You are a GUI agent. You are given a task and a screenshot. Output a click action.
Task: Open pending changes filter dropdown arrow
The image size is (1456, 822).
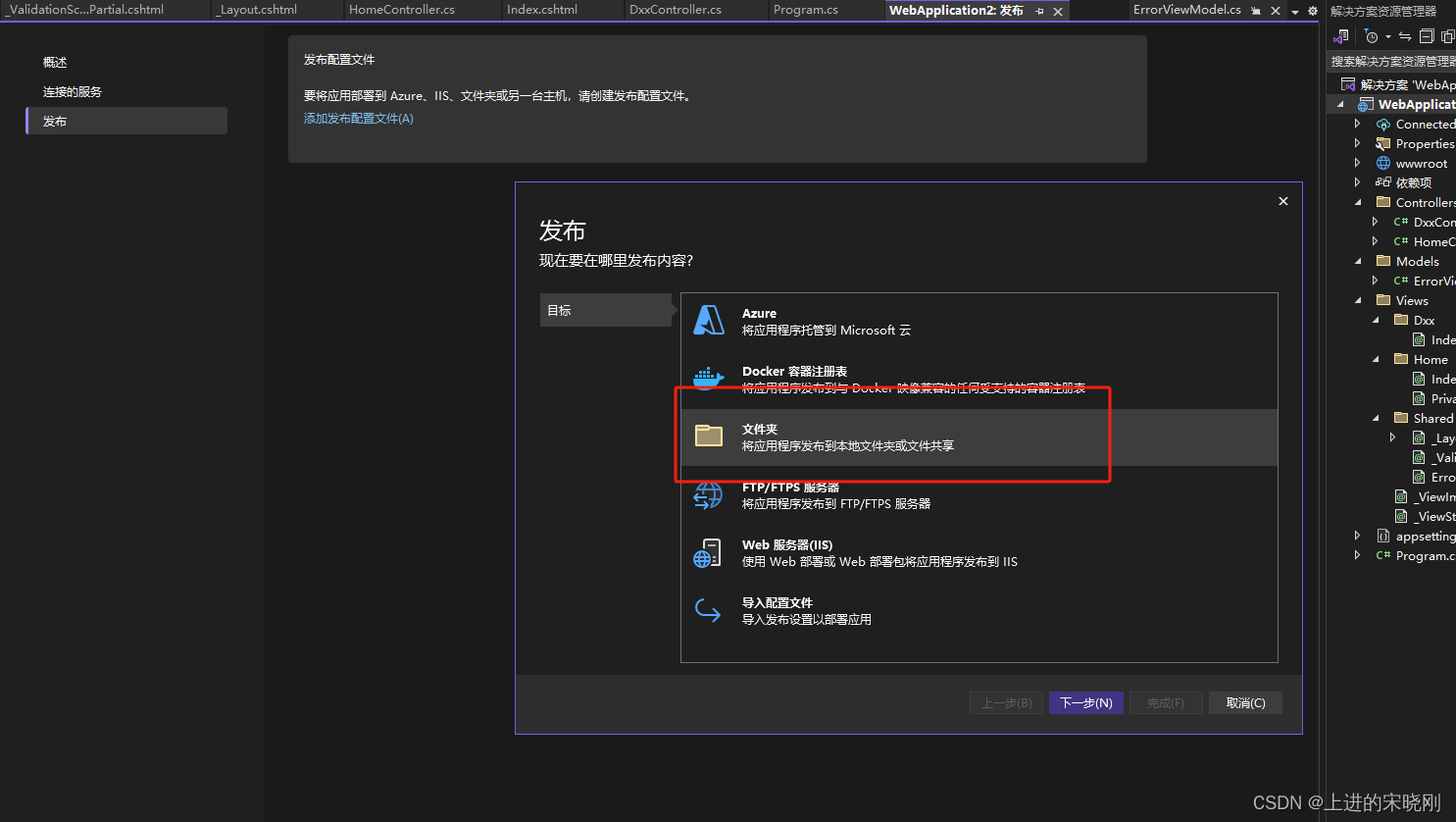pyautogui.click(x=1387, y=37)
